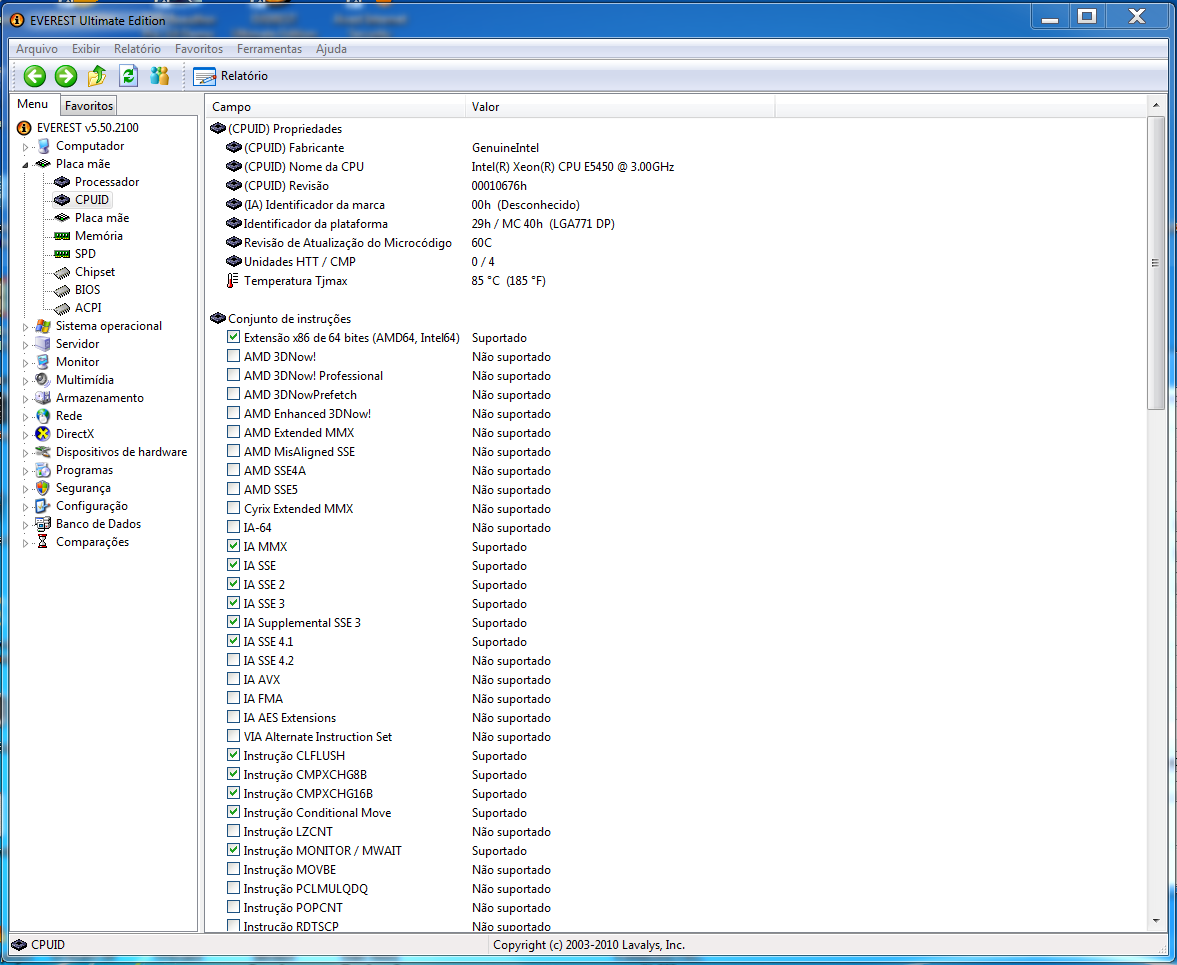Click the Memória module icon in the tree
Screen dimensions: 1177x965
[x=62, y=236]
